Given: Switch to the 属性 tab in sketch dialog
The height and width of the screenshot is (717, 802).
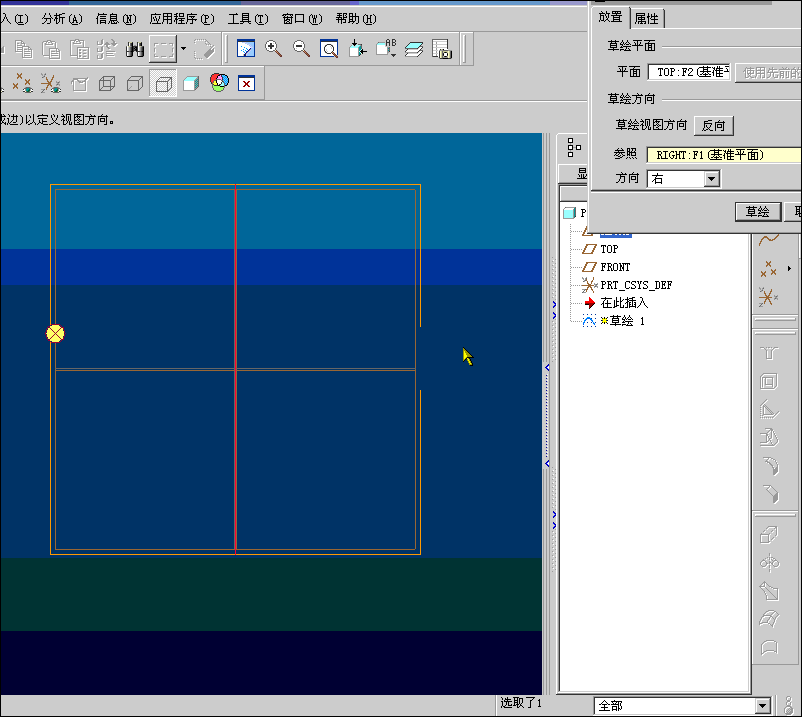Looking at the screenshot, I should point(647,19).
